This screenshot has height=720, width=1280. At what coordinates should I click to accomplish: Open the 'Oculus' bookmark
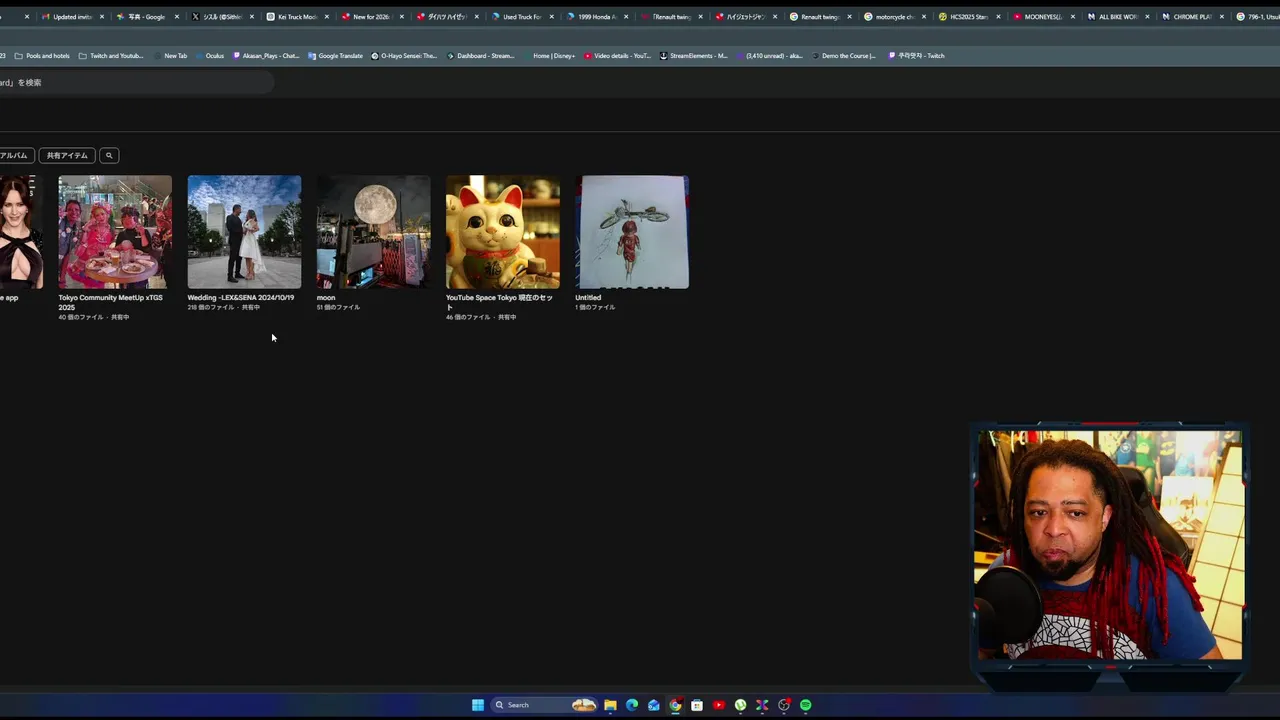(x=209, y=56)
